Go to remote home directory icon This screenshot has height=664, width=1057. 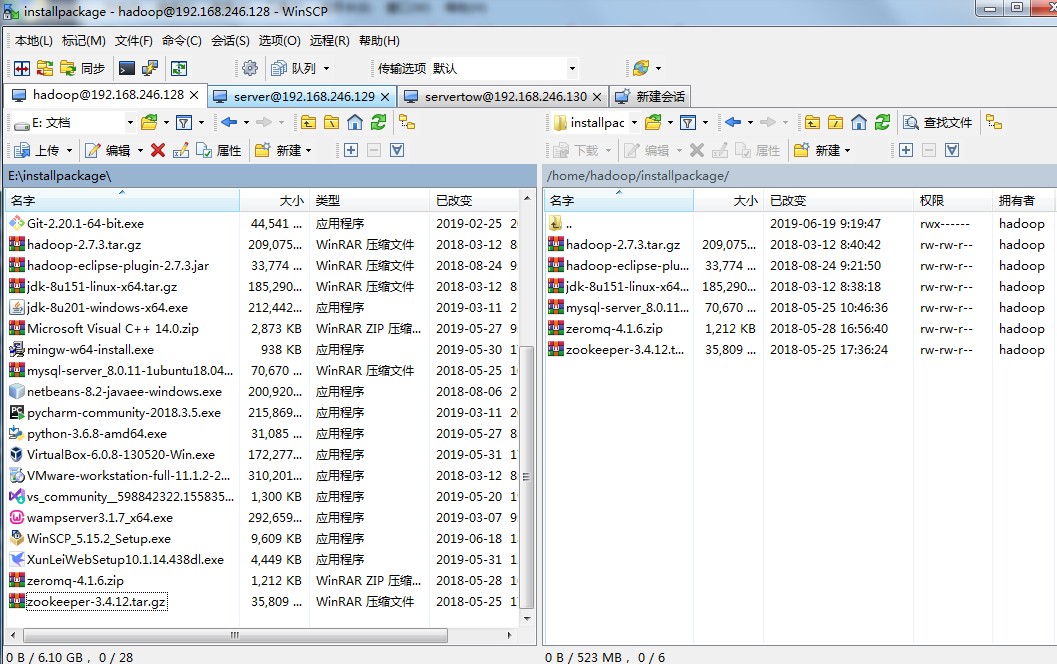pos(859,123)
